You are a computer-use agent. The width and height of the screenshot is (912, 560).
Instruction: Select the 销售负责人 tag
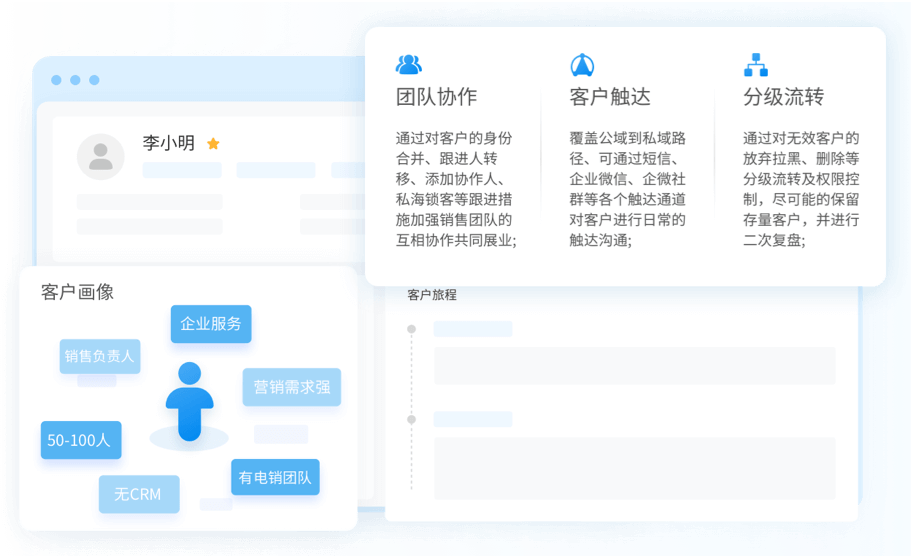tap(99, 356)
